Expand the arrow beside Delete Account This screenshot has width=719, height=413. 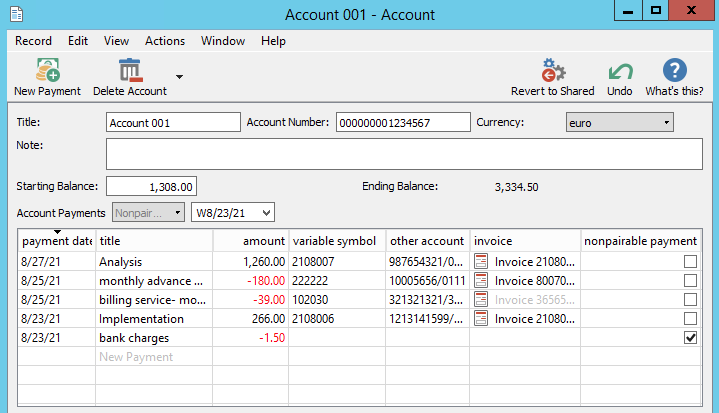[179, 76]
